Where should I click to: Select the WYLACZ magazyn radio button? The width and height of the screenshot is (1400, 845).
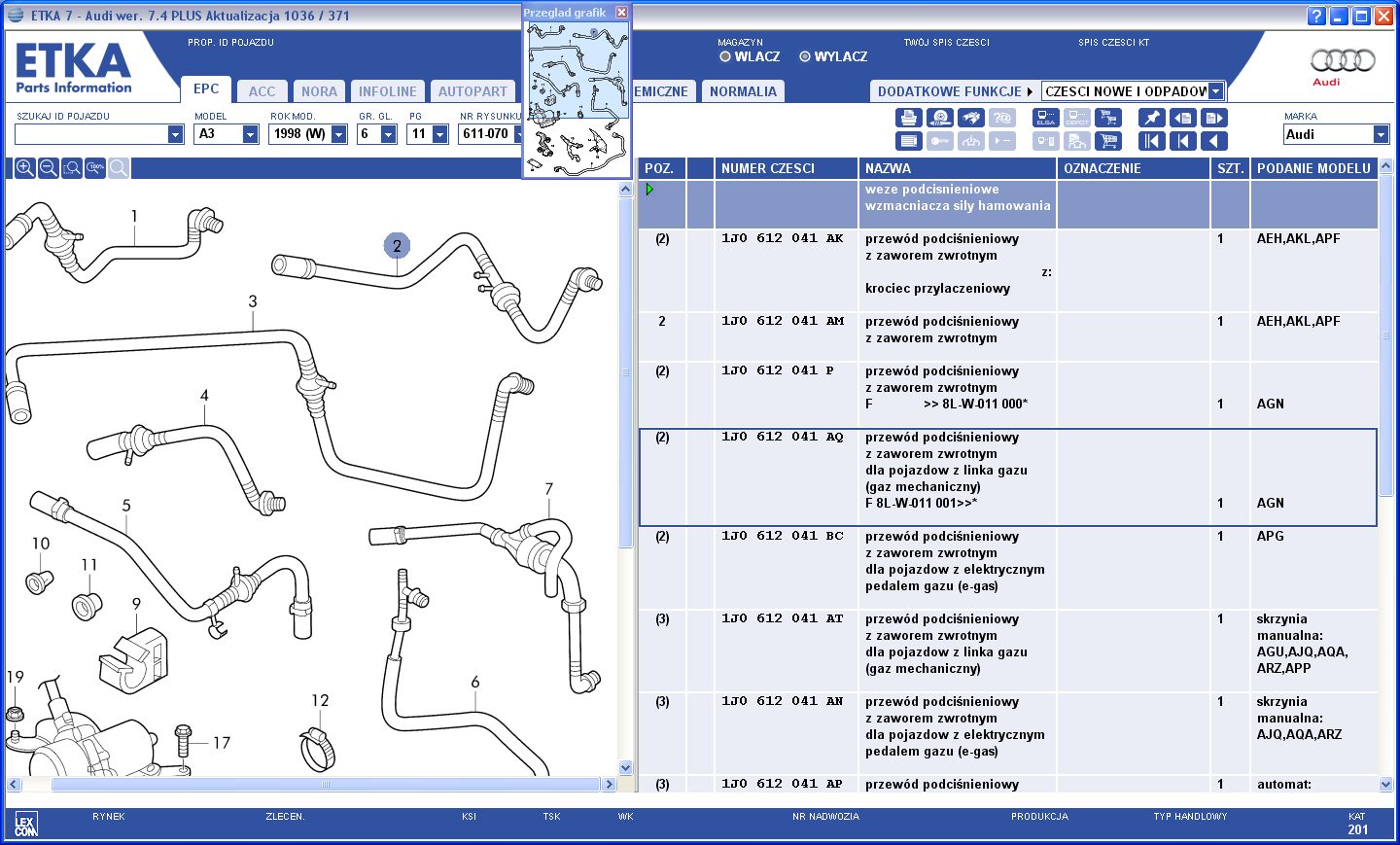[805, 56]
